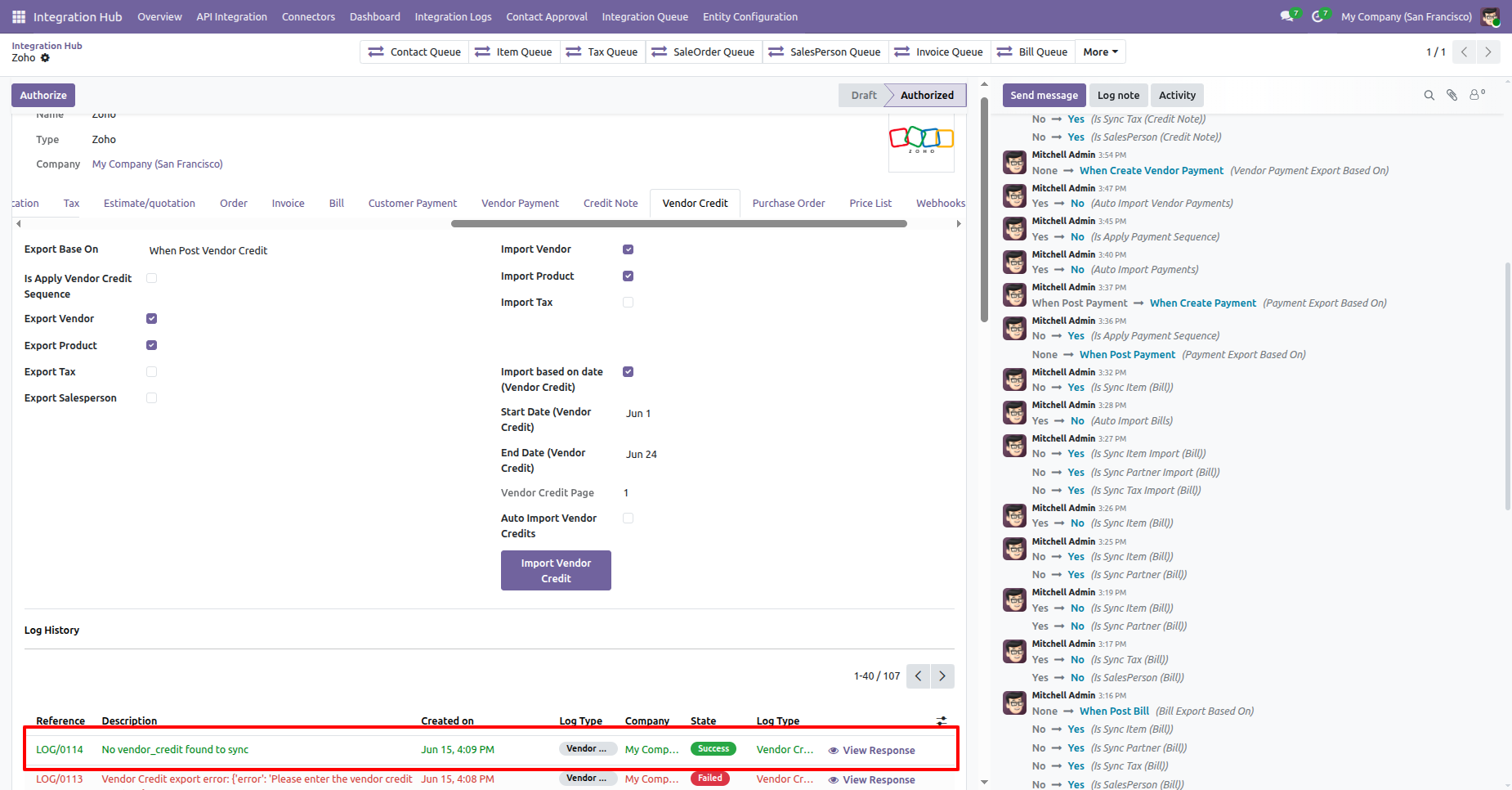The height and width of the screenshot is (790, 1512).
Task: Set the status to Draft
Action: (x=863, y=96)
